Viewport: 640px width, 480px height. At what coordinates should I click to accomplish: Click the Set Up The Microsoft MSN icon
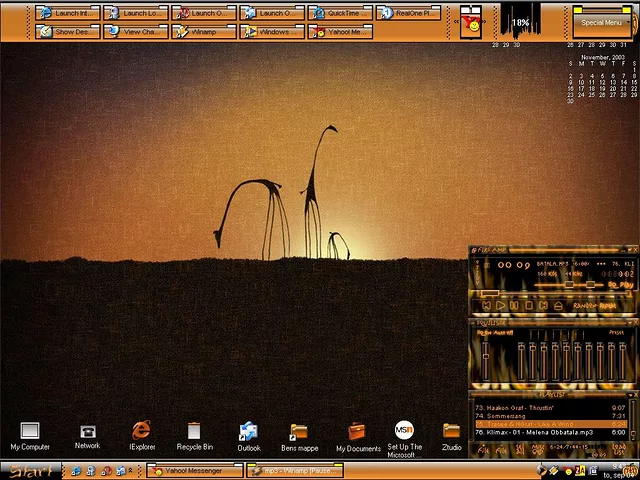pos(404,432)
